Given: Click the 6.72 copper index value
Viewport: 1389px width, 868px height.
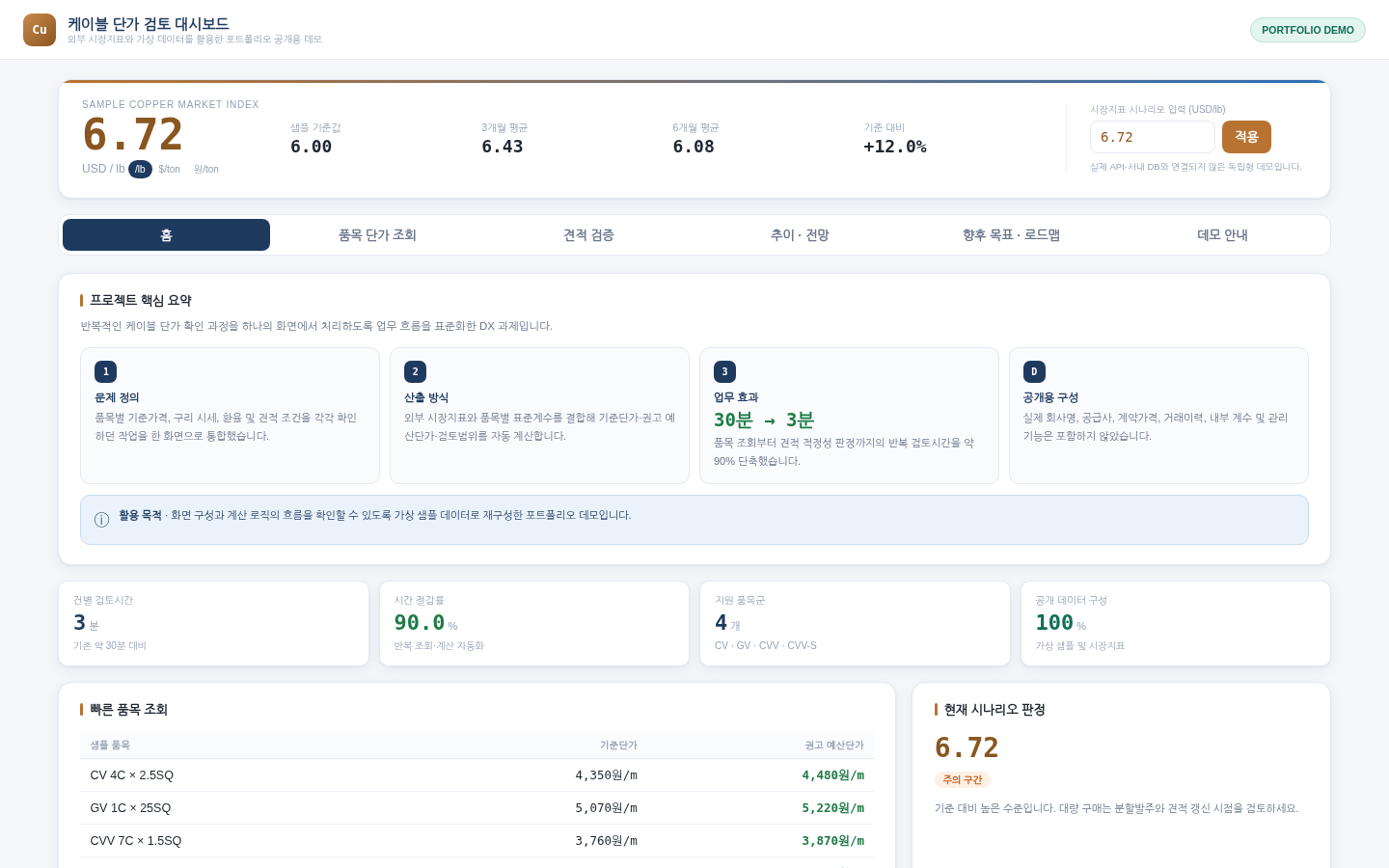Looking at the screenshot, I should click(133, 134).
